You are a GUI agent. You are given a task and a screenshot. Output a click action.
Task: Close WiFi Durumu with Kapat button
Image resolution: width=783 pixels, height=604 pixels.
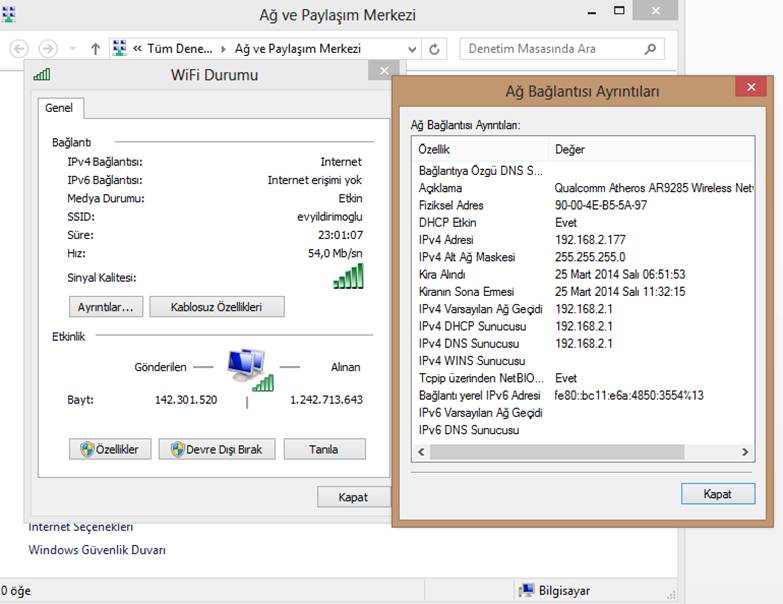pos(352,497)
